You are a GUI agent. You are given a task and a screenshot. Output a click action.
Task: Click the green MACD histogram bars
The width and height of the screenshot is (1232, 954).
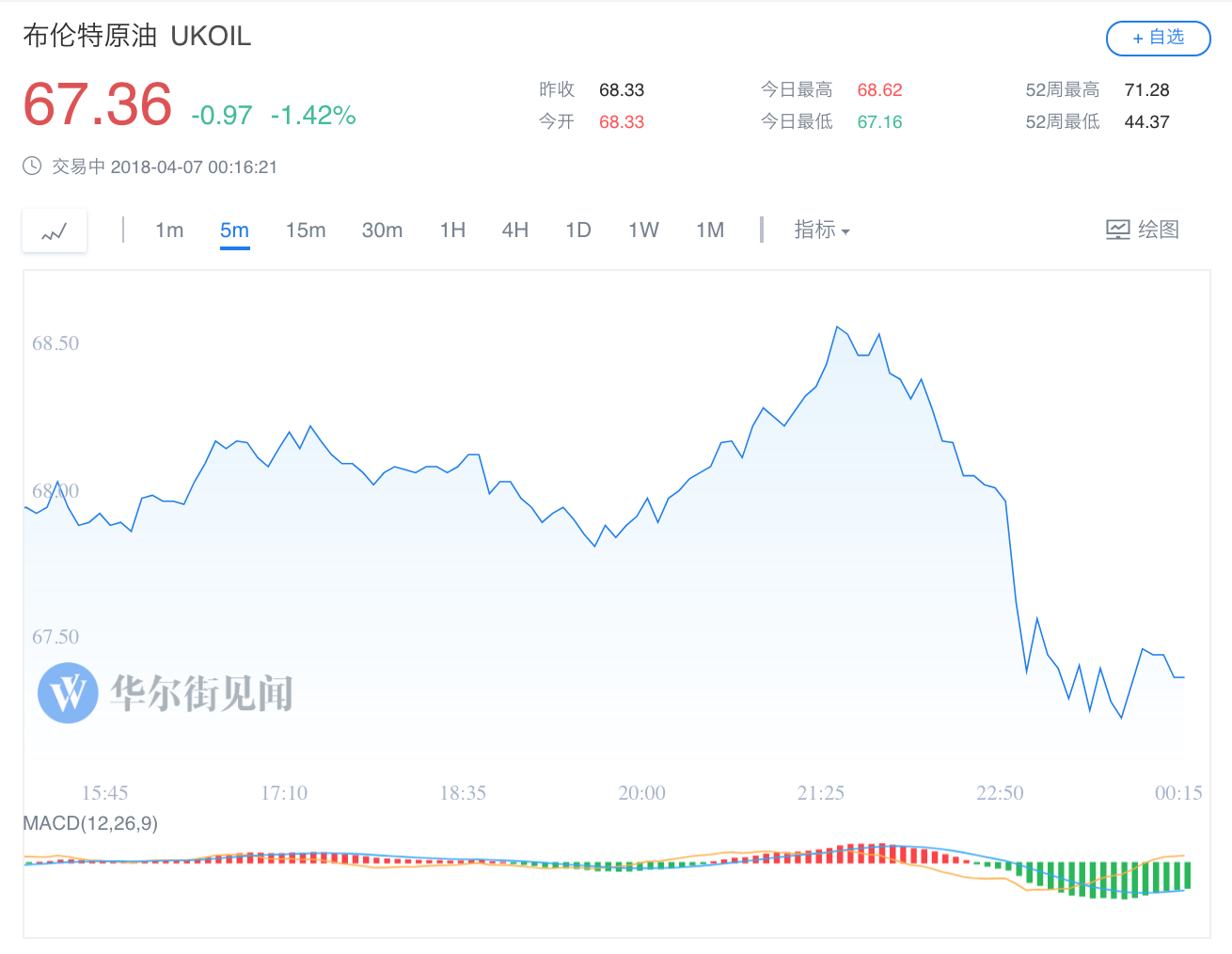point(1110,878)
